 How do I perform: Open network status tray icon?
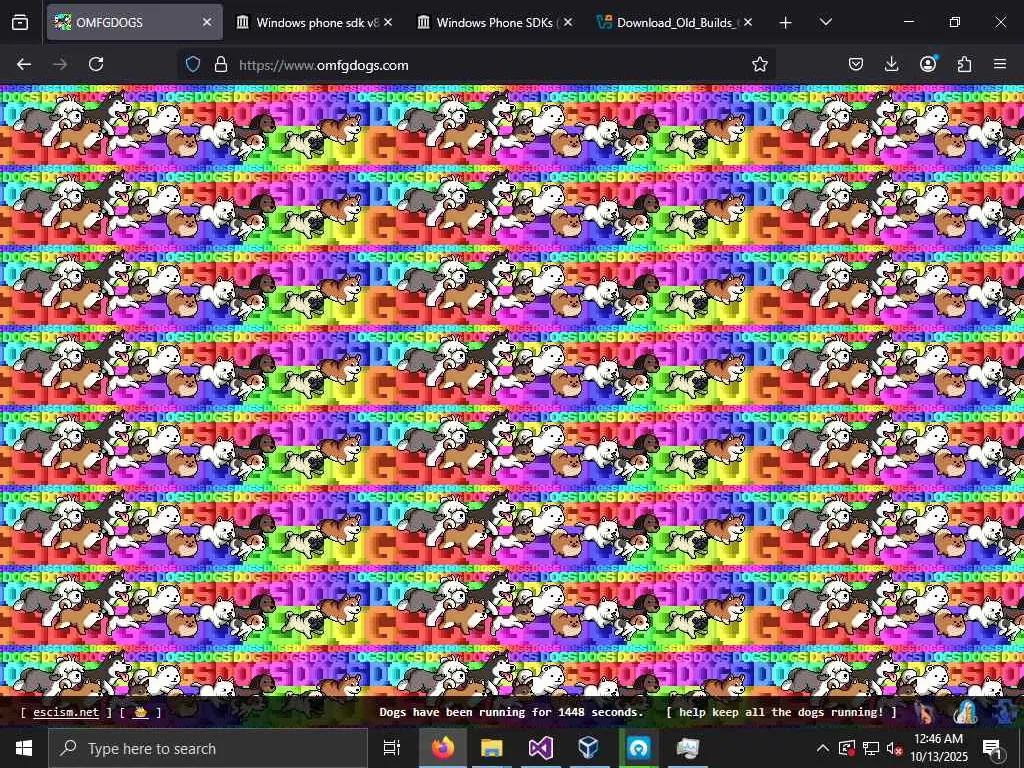point(871,748)
